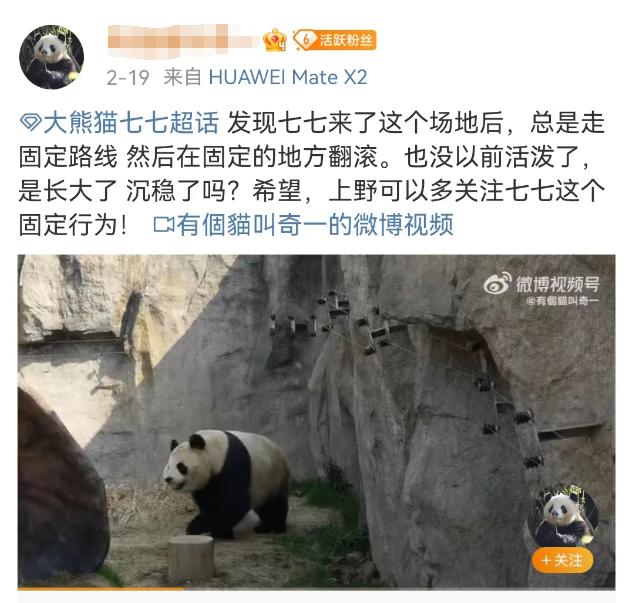Tap the diamond super-topic icon

(x=31, y=122)
